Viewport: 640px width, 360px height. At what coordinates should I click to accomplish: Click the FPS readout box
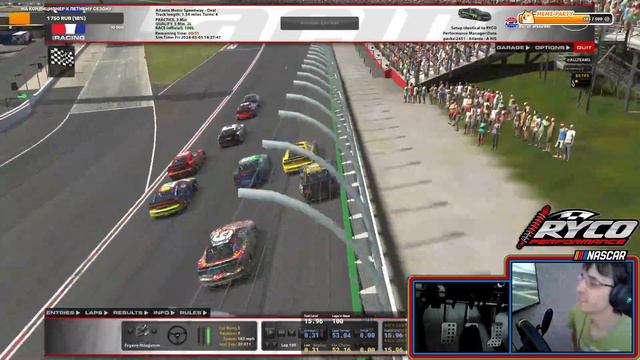[582, 80]
